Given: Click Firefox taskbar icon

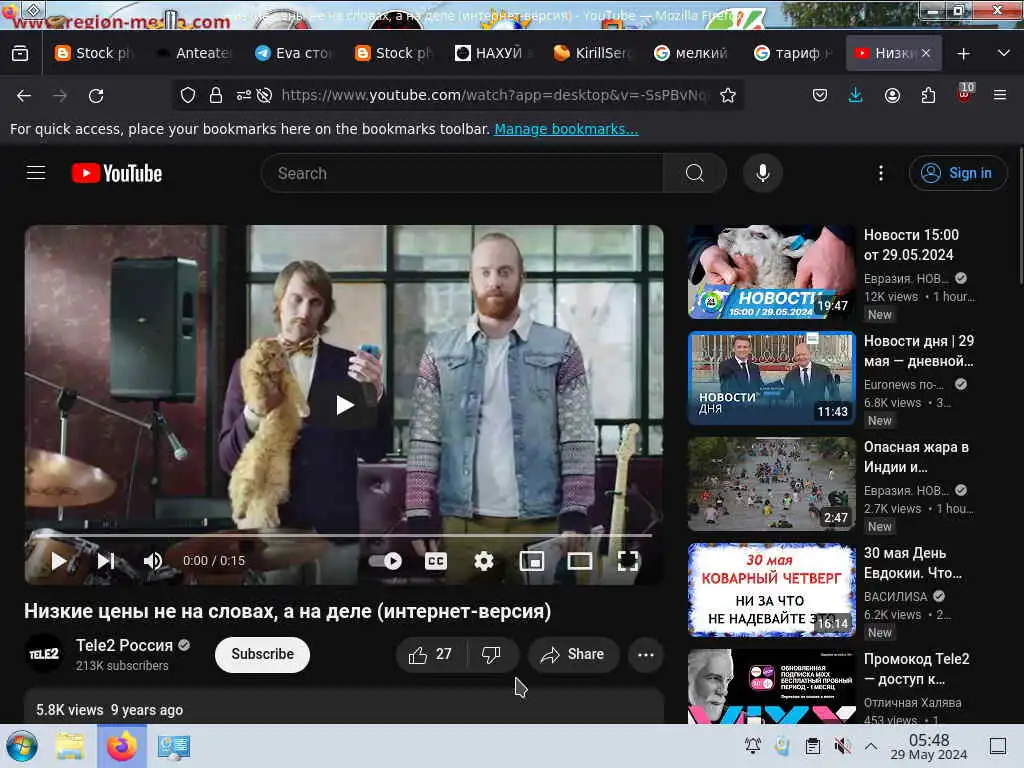Looking at the screenshot, I should click(x=122, y=746).
